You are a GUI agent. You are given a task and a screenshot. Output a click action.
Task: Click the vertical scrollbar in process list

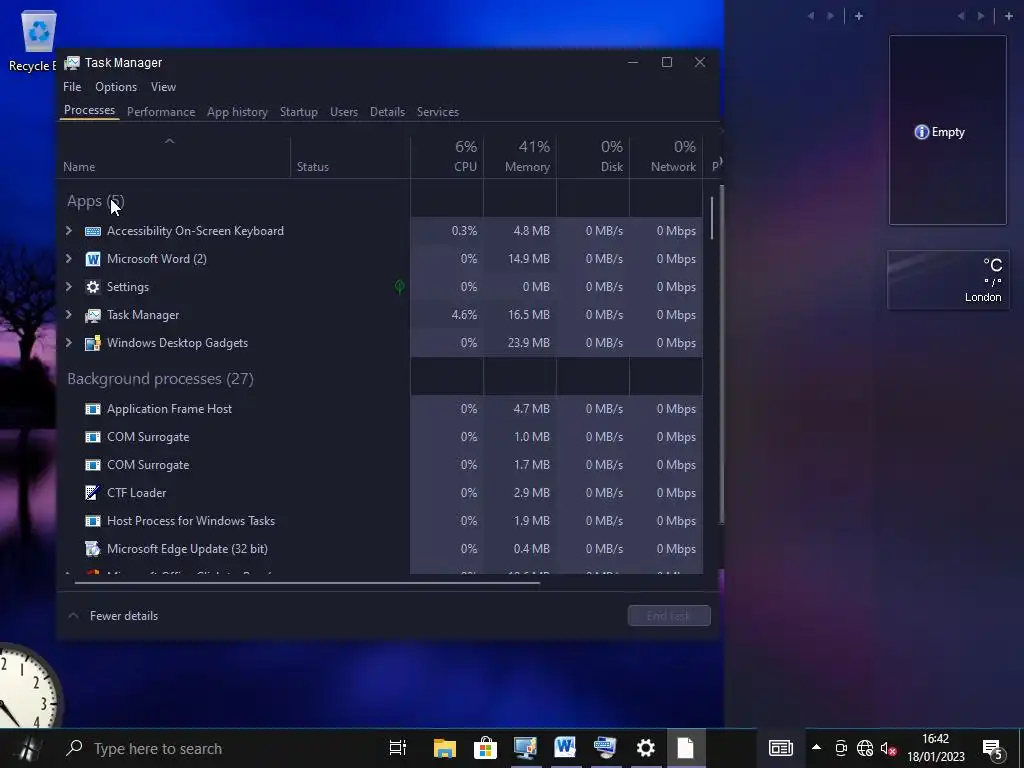pyautogui.click(x=712, y=218)
